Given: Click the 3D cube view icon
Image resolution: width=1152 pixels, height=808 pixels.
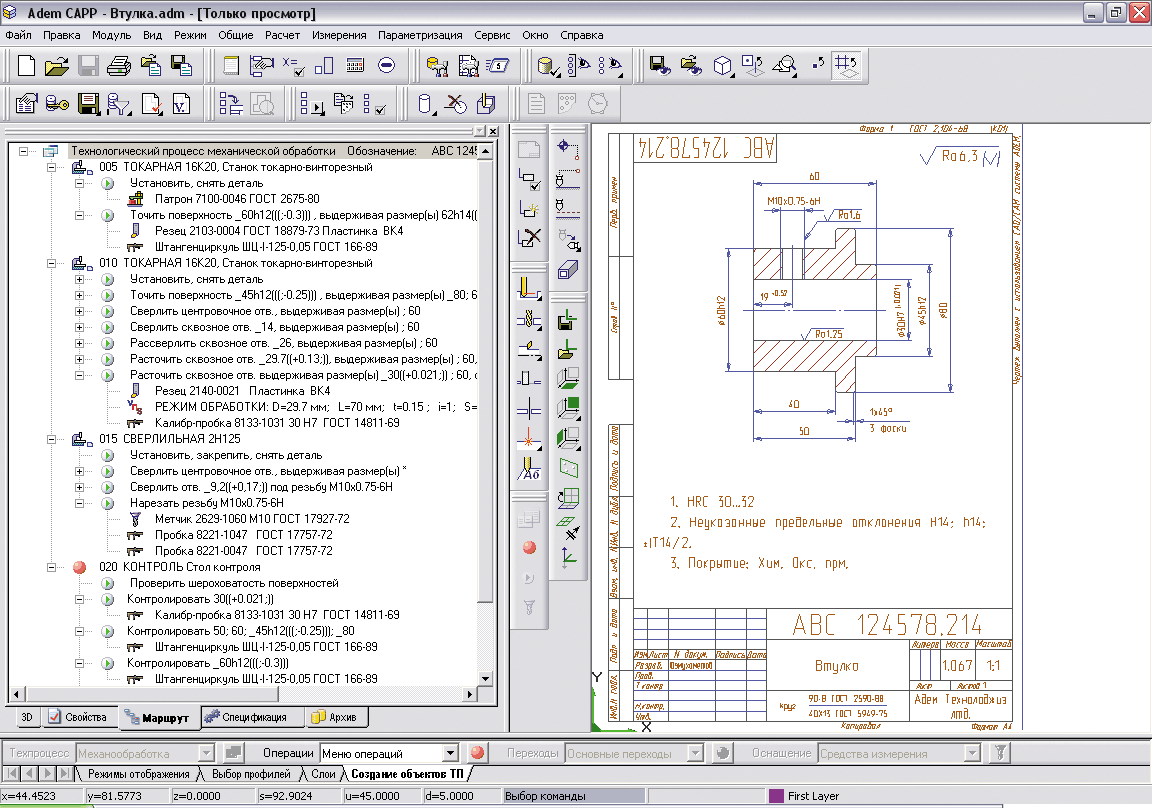Looking at the screenshot, I should click(x=722, y=66).
